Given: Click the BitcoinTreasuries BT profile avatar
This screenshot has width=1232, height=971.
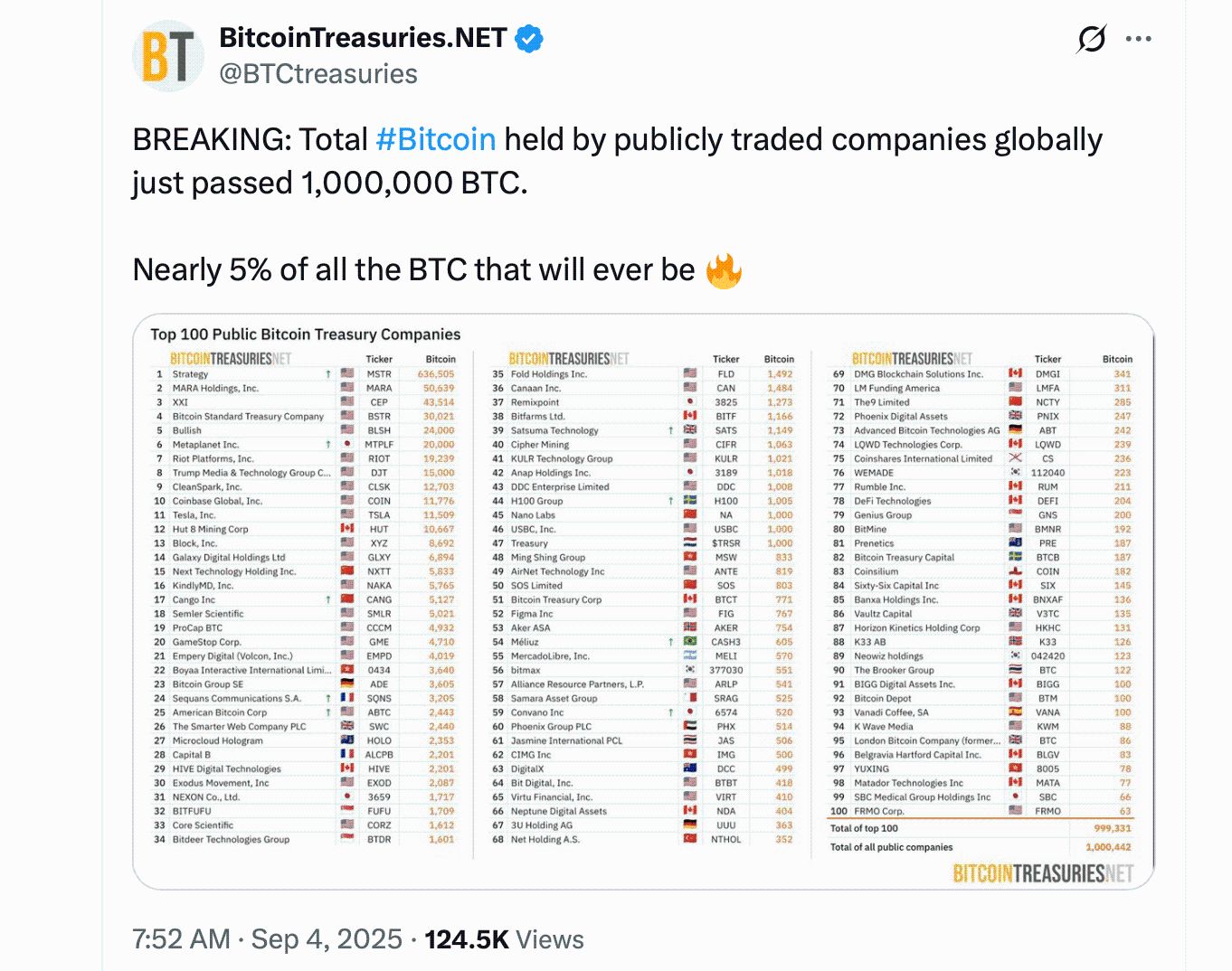Looking at the screenshot, I should 168,57.
